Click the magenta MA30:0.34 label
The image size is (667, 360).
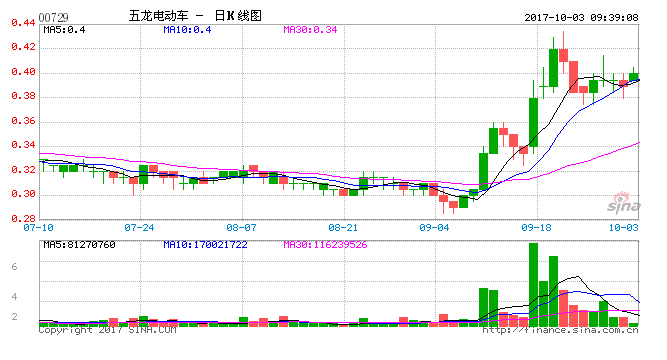310,30
